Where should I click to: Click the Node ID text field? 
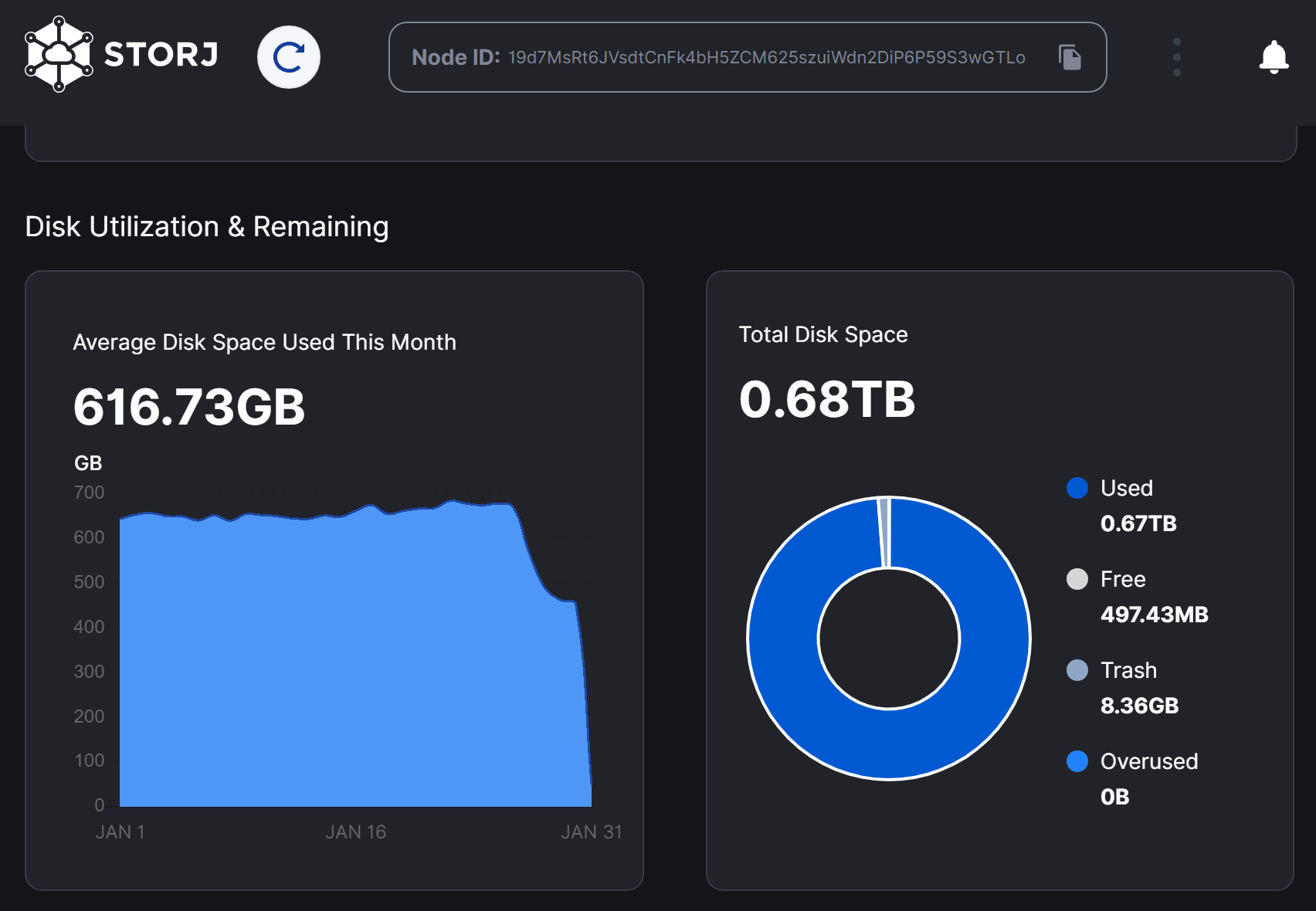point(718,58)
